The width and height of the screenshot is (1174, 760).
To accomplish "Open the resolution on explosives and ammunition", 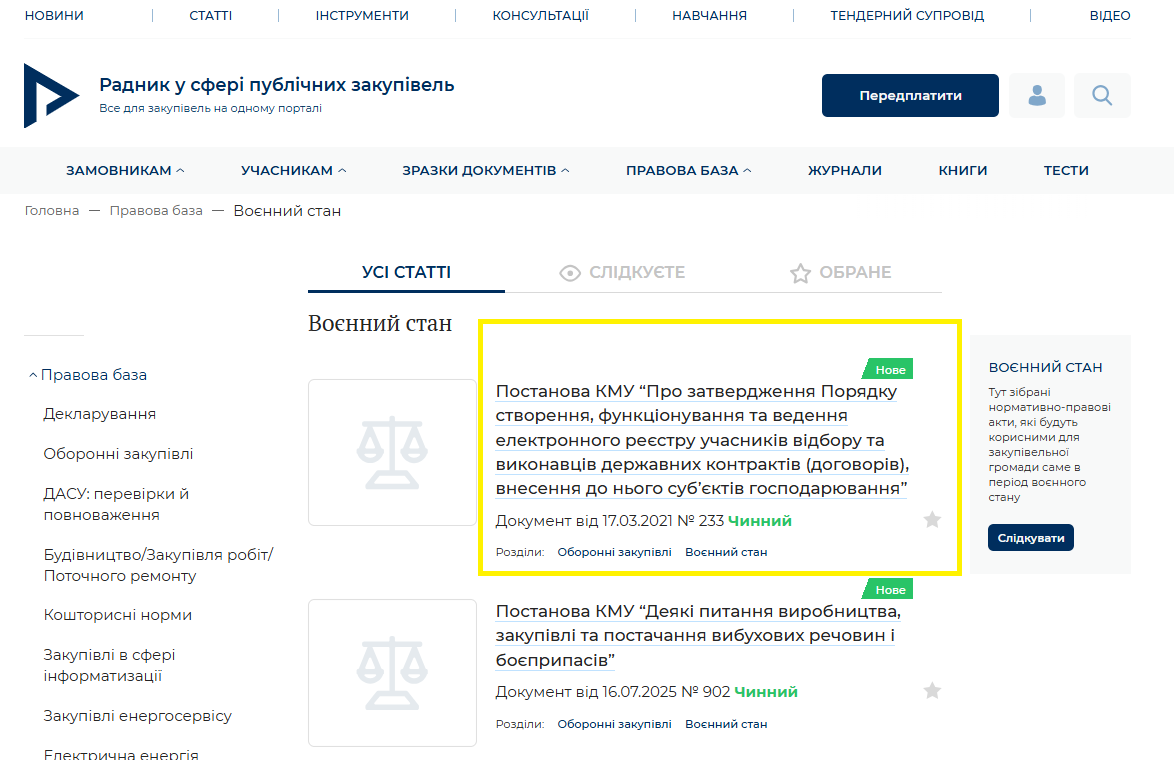I will pyautogui.click(x=698, y=636).
